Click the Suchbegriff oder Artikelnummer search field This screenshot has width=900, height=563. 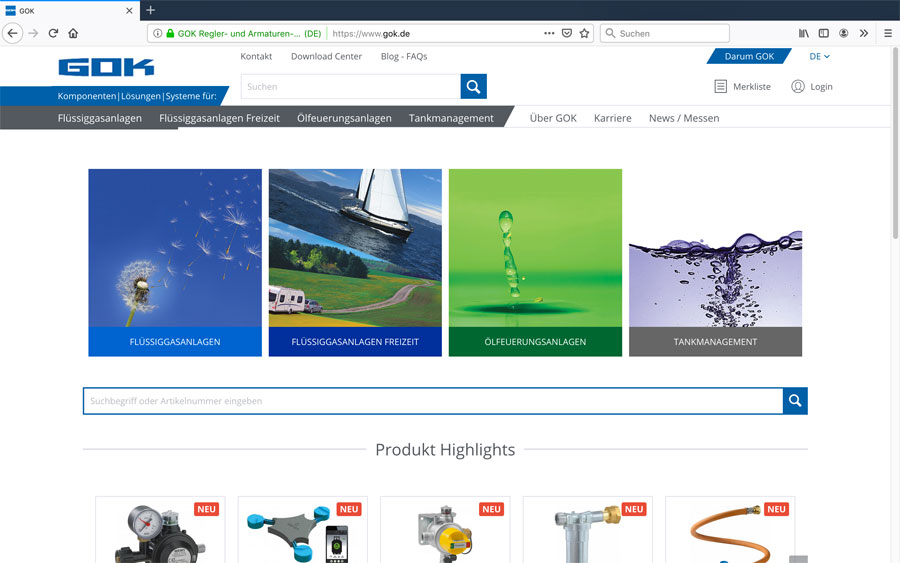coord(433,401)
